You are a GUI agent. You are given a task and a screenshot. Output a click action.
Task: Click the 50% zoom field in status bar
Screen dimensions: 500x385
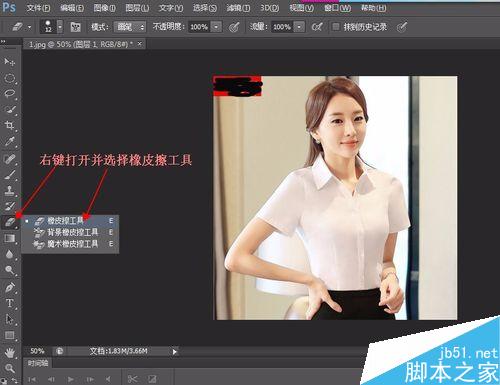(x=37, y=351)
